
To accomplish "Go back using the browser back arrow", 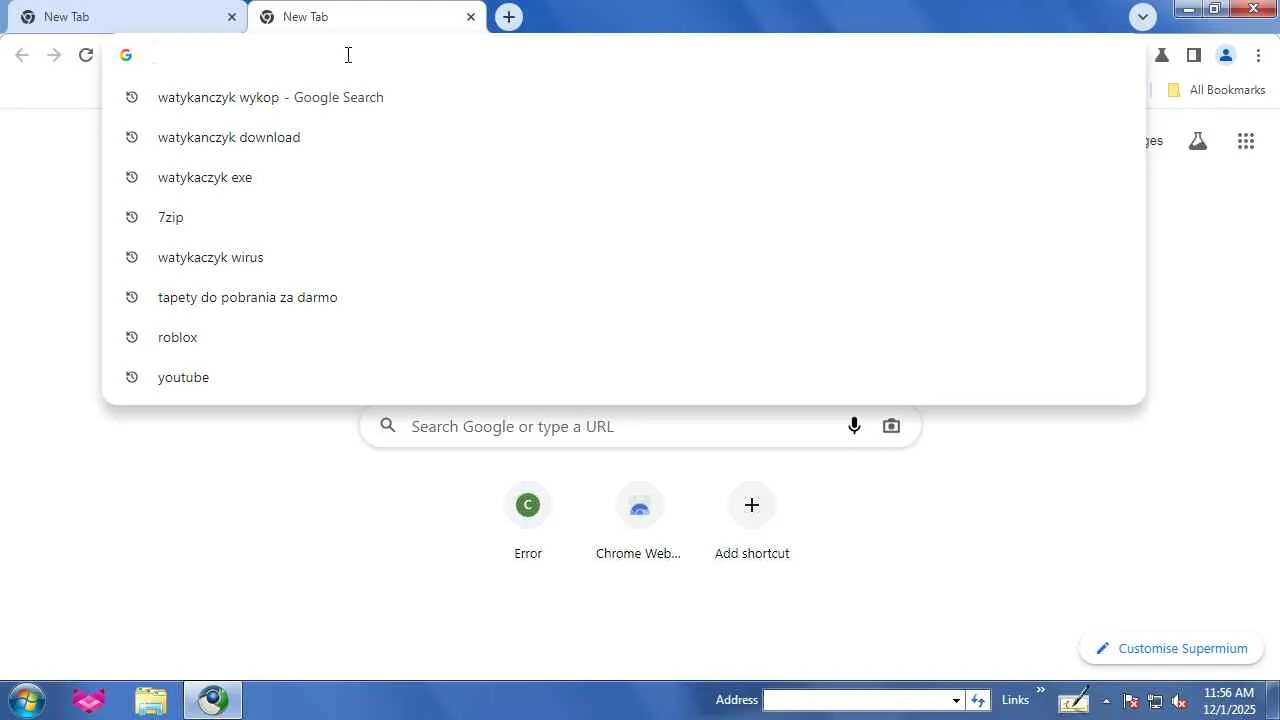I will 22,55.
